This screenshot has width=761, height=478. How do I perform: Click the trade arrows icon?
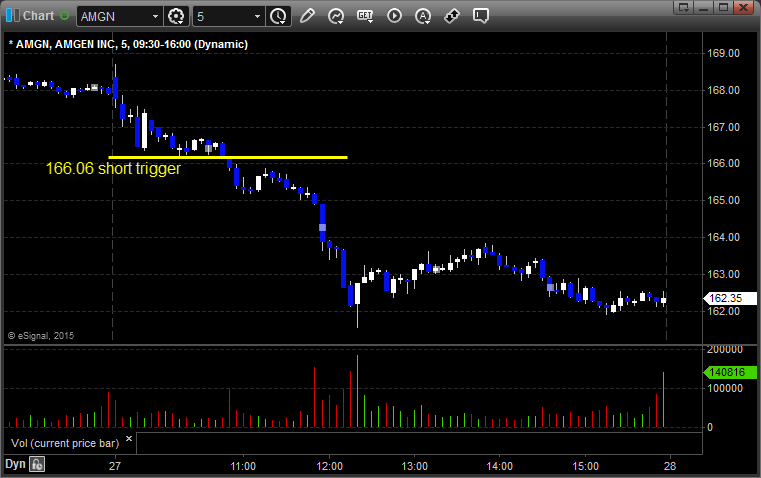[452, 16]
